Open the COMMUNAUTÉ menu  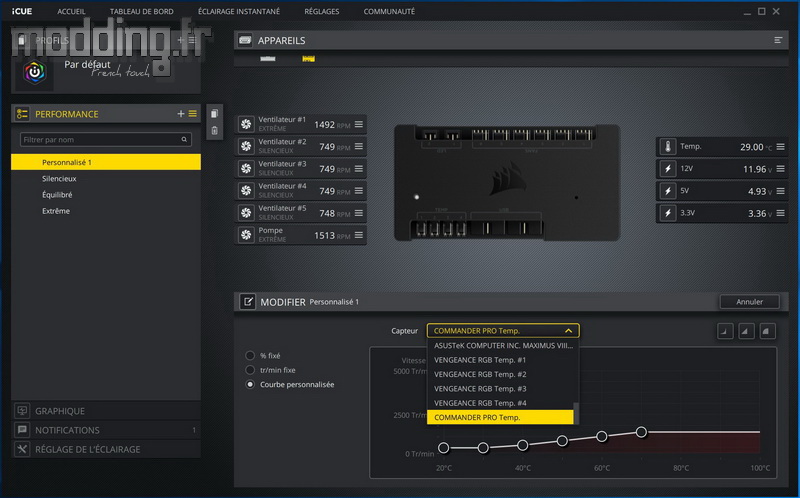[x=389, y=11]
